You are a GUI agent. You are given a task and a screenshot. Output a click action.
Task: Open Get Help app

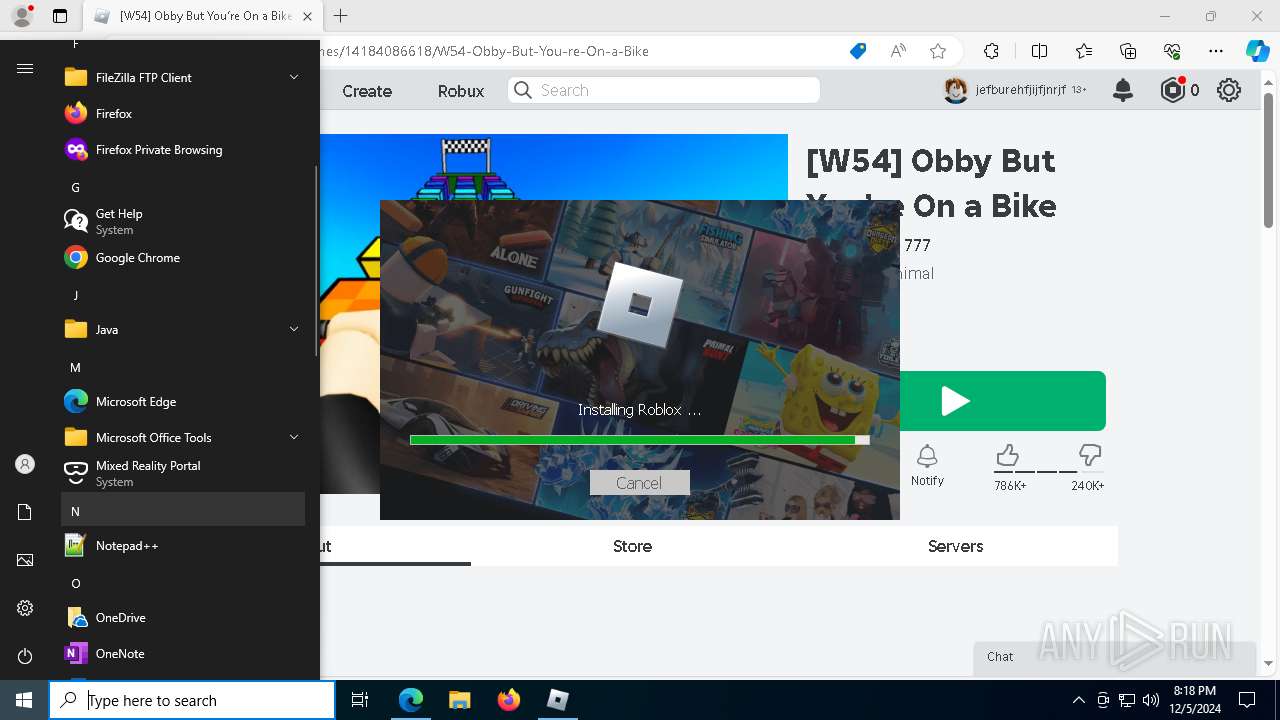(183, 221)
